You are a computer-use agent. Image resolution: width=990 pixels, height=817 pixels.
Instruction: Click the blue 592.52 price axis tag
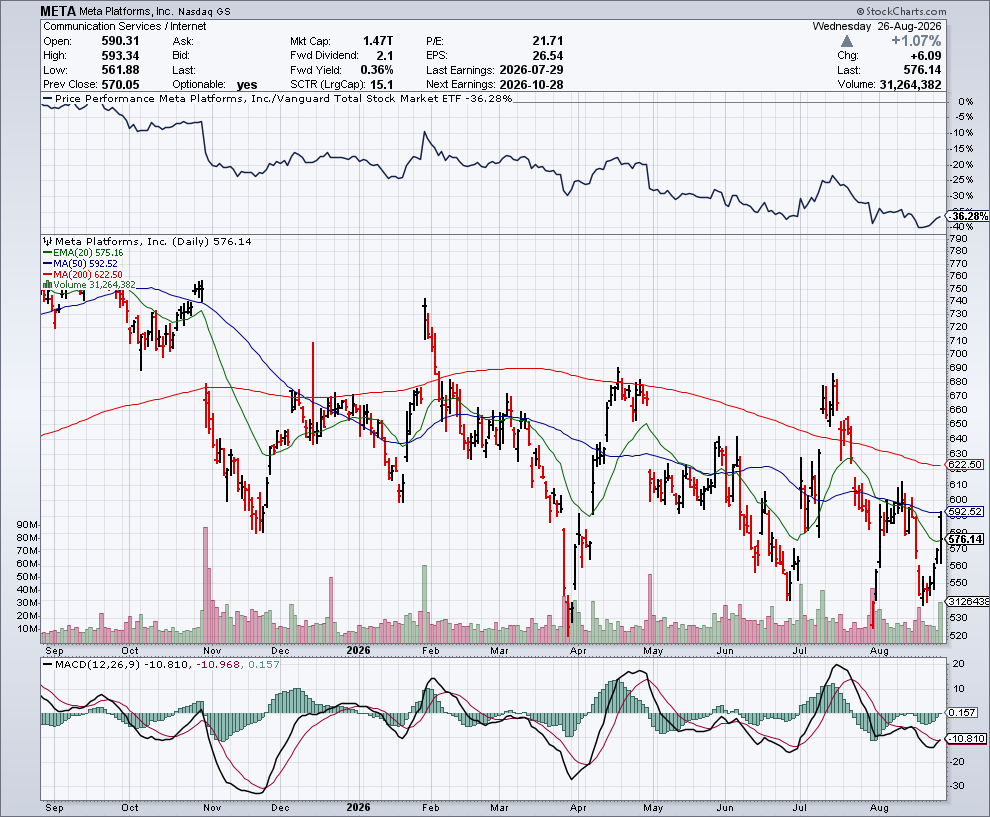(965, 511)
